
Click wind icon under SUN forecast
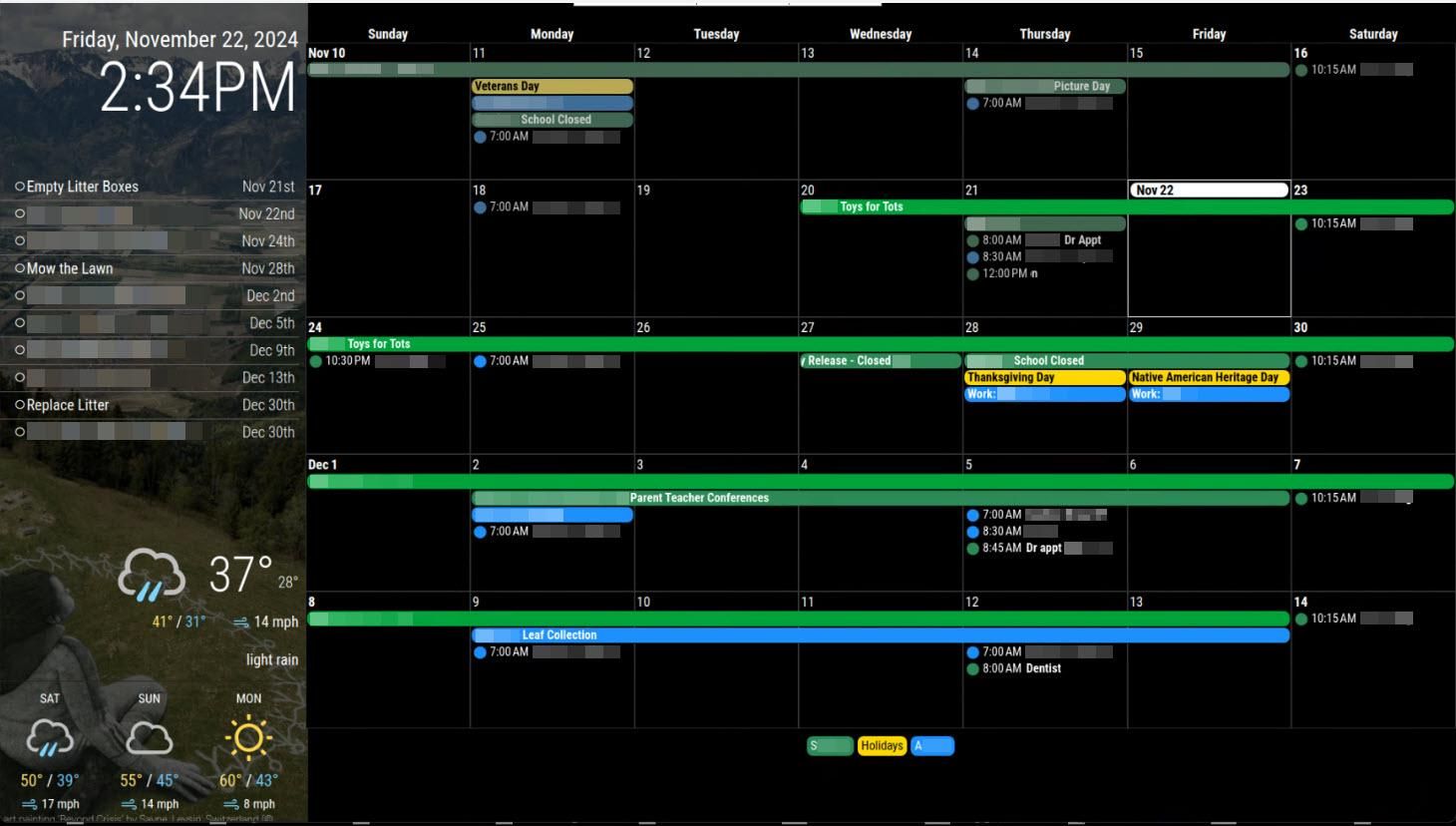coord(129,804)
